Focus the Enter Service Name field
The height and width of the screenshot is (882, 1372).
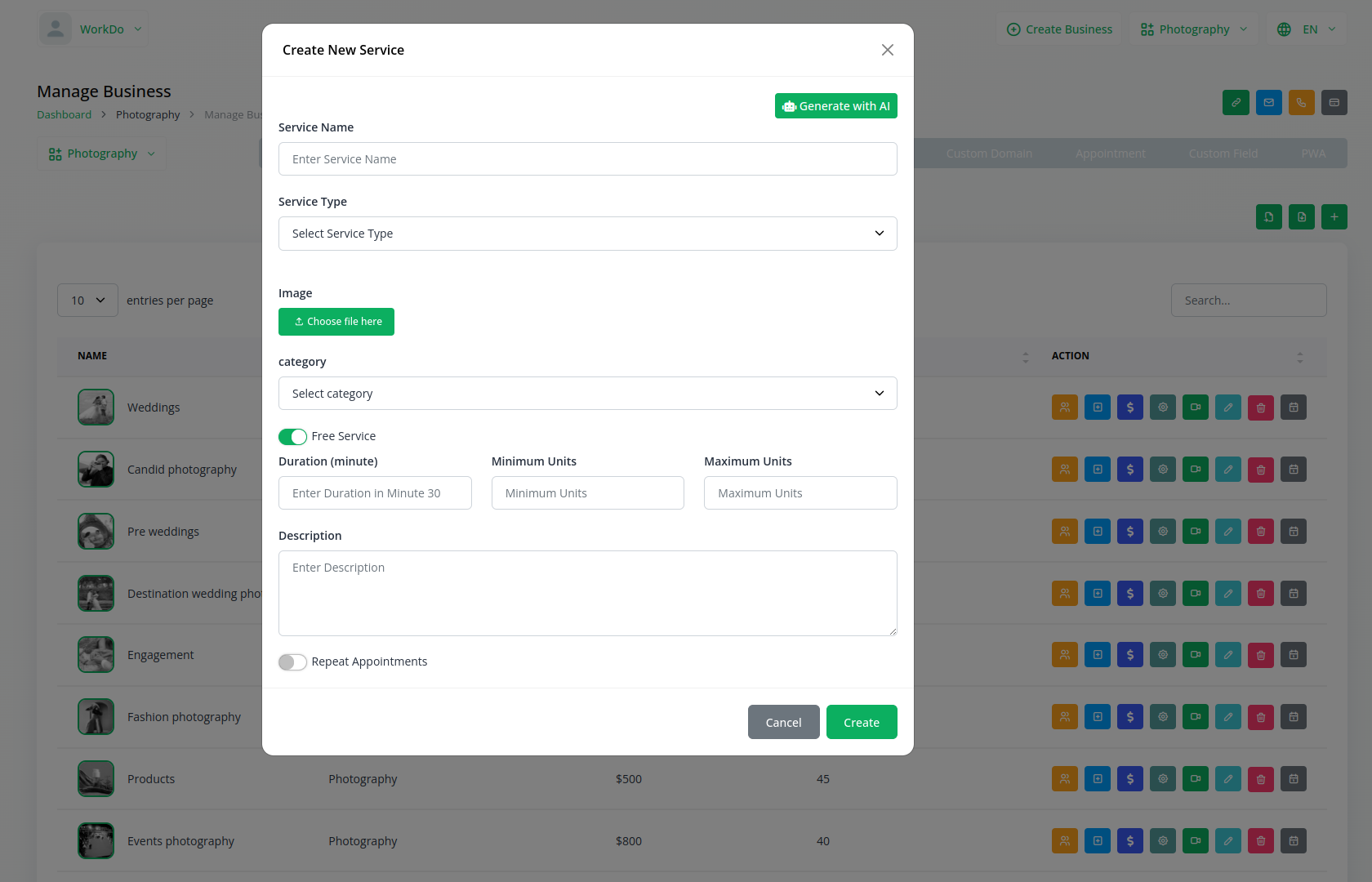click(587, 159)
